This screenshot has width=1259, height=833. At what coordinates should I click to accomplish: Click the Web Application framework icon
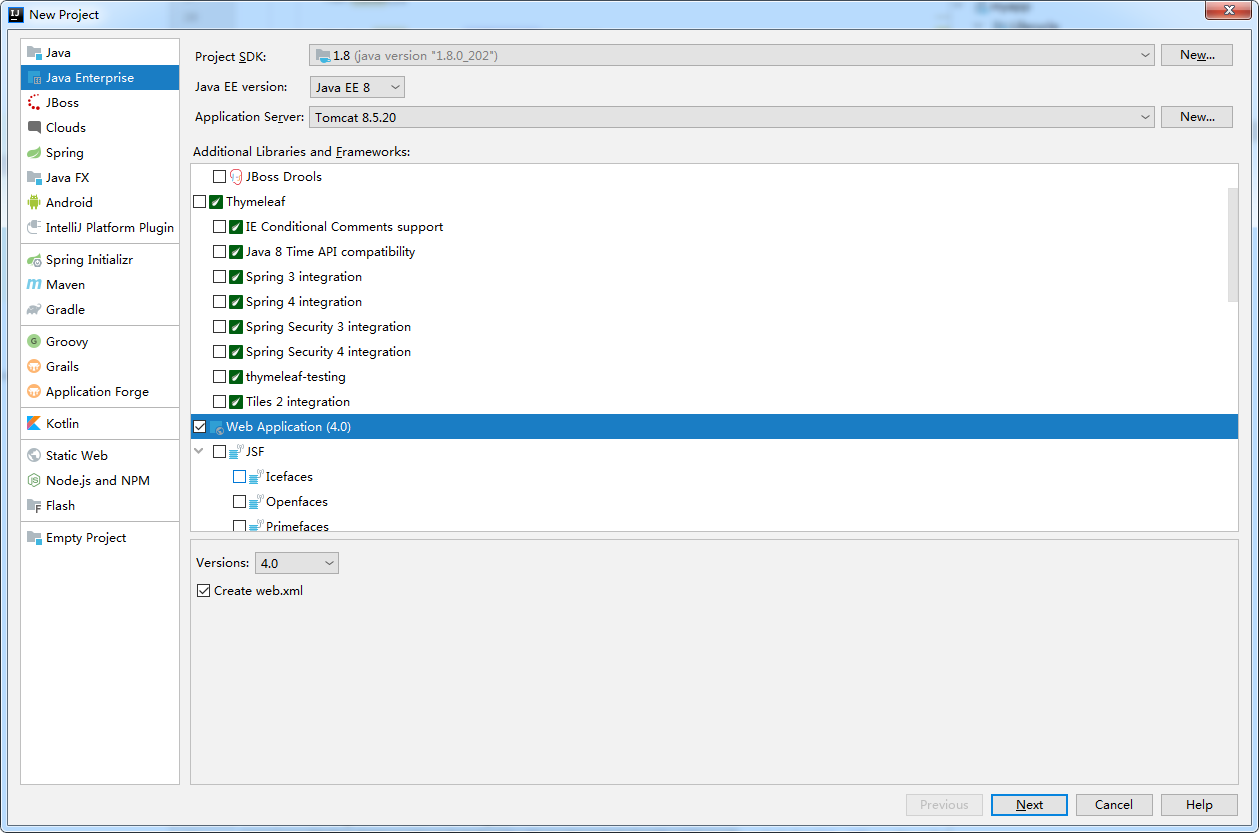pos(216,427)
